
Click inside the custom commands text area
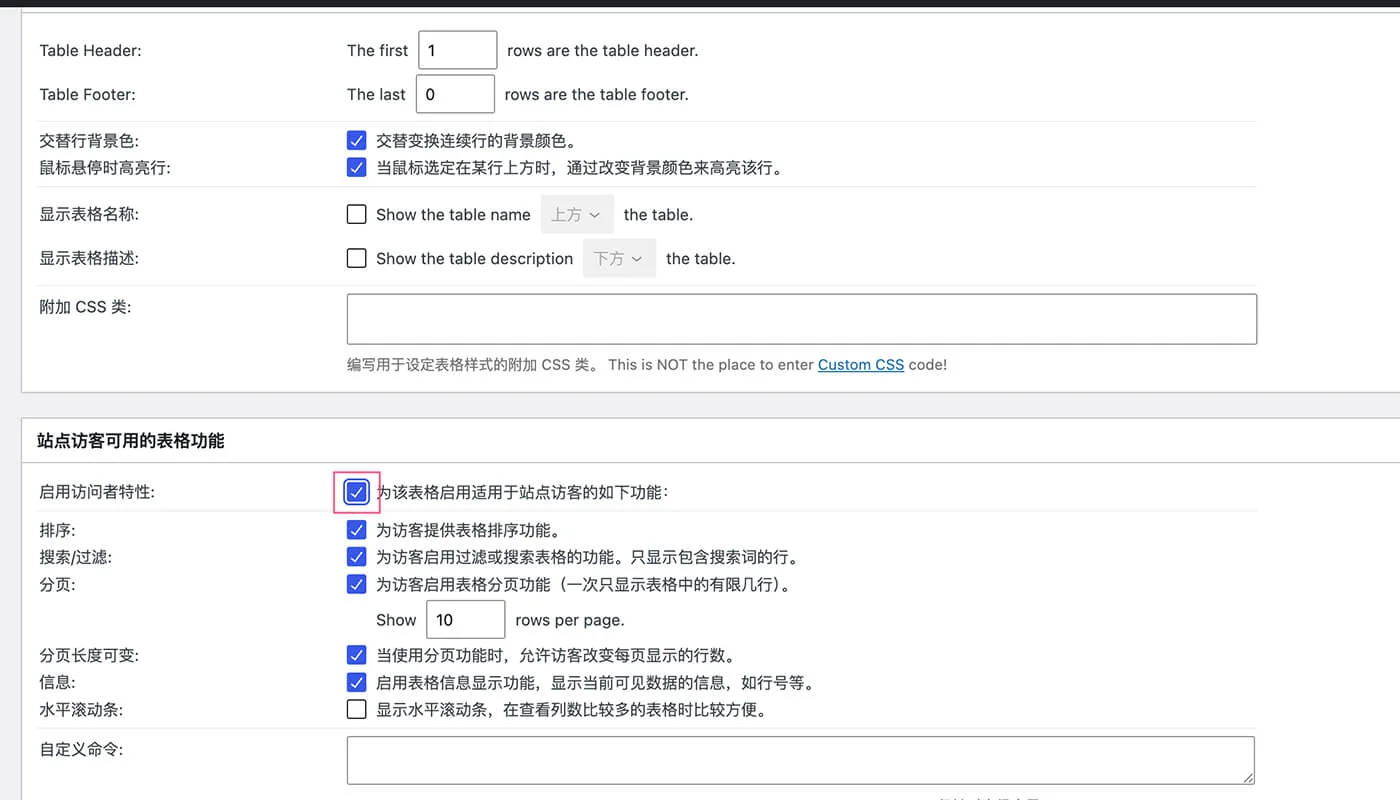tap(800, 760)
